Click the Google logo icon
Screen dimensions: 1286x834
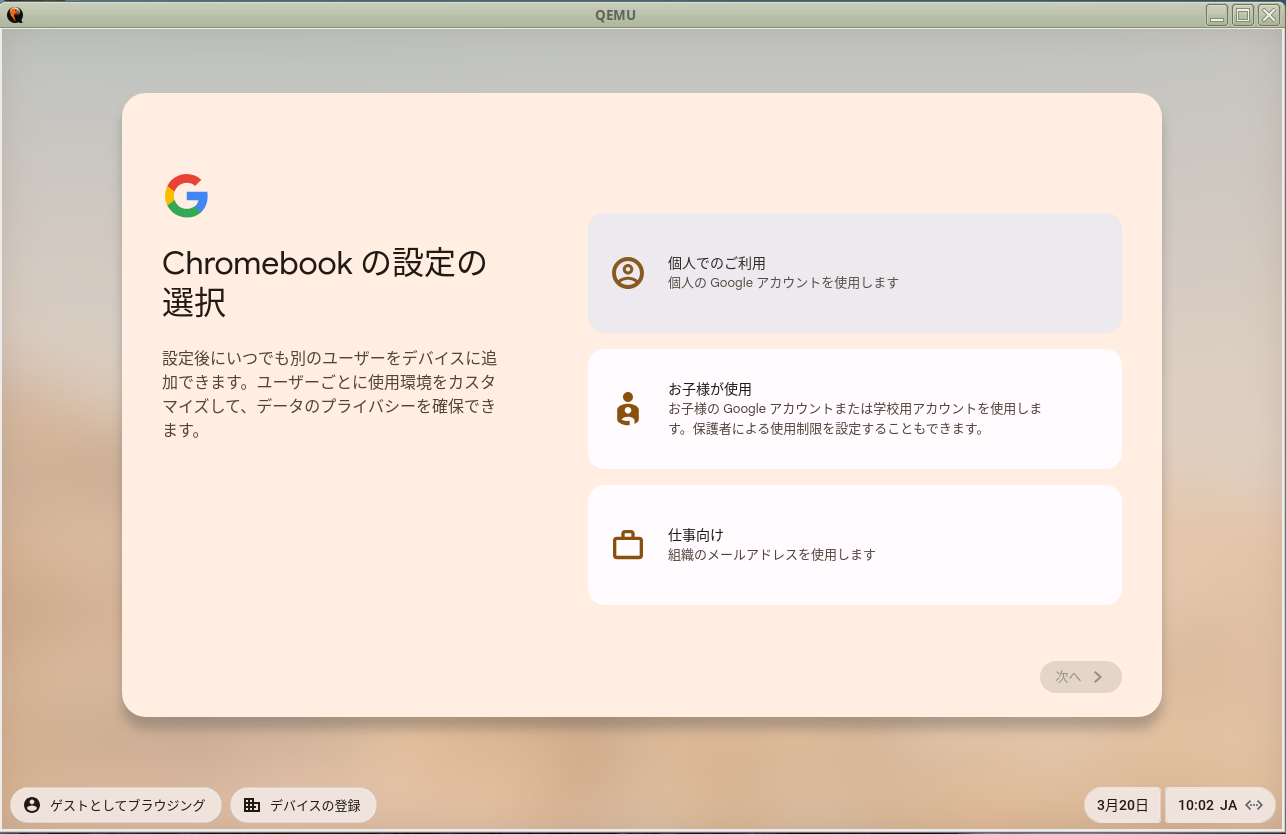pos(186,196)
